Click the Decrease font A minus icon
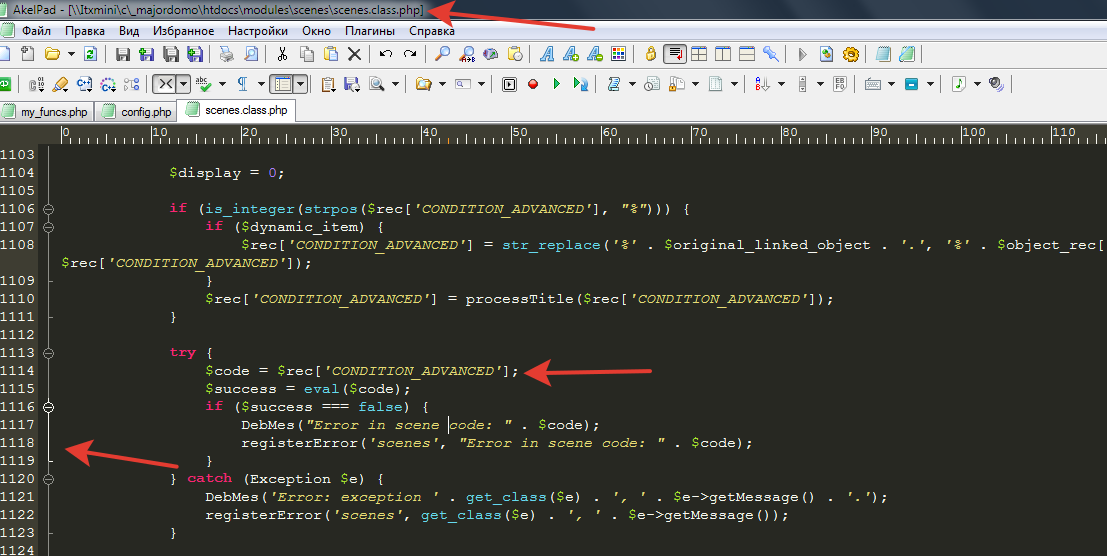This screenshot has height=556, width=1107. pyautogui.click(x=594, y=54)
